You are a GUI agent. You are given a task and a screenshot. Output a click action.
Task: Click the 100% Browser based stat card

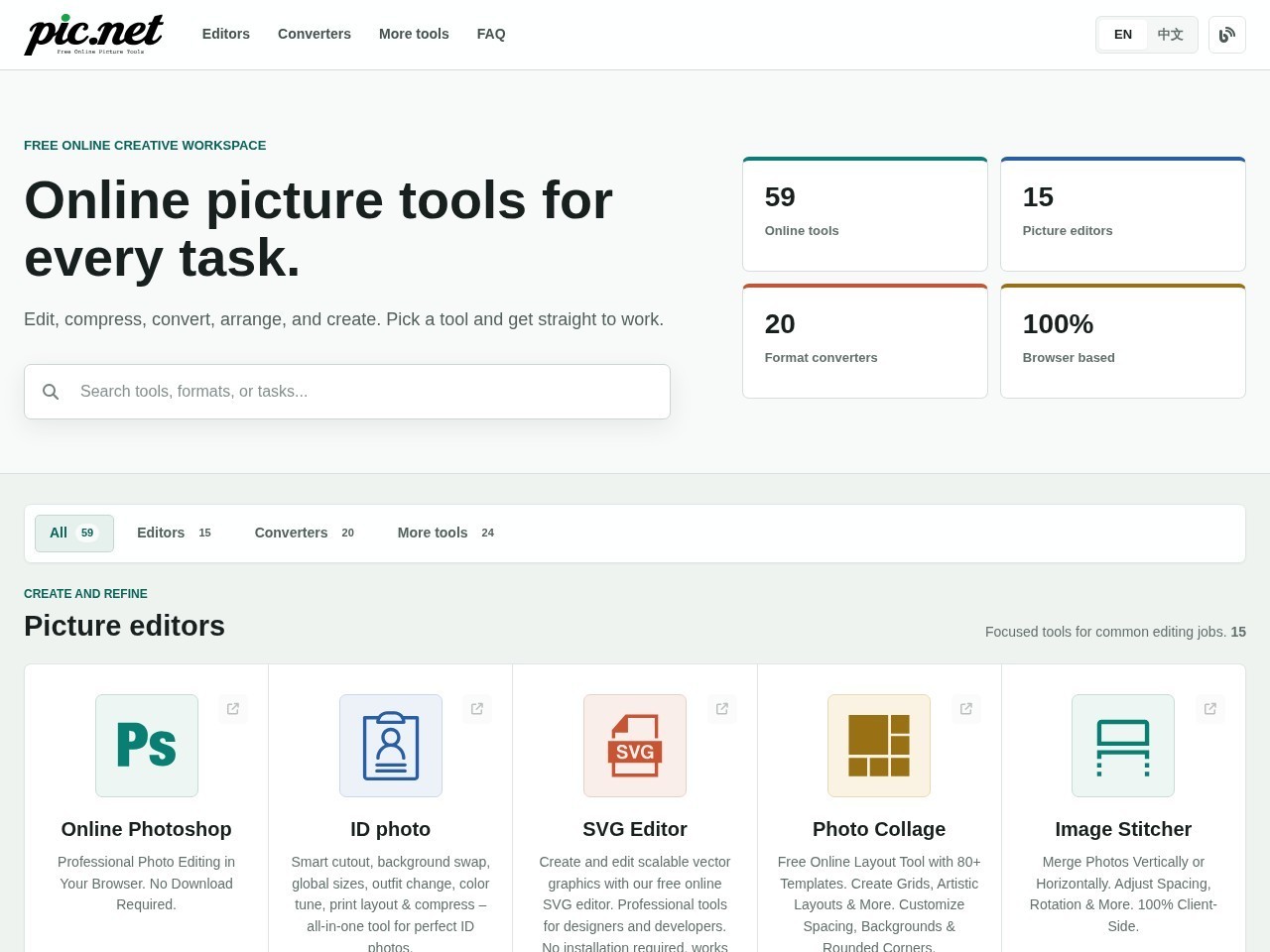pos(1123,341)
